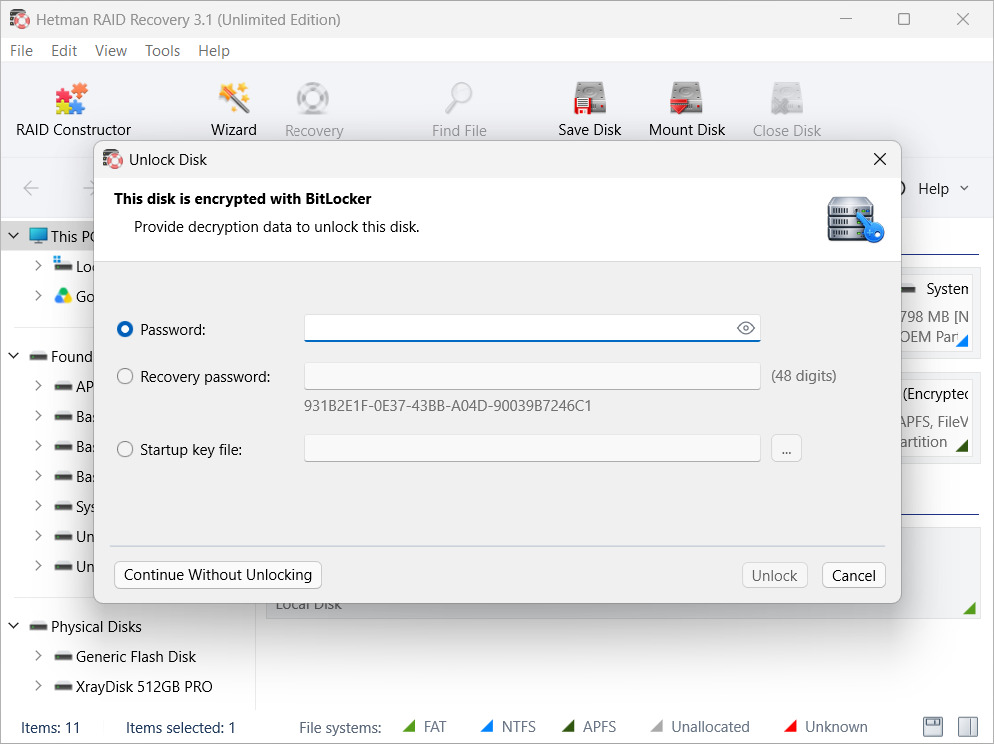Screen dimensions: 994x744
Task: Collapse the Physical Disks tree node
Action: click(13, 626)
